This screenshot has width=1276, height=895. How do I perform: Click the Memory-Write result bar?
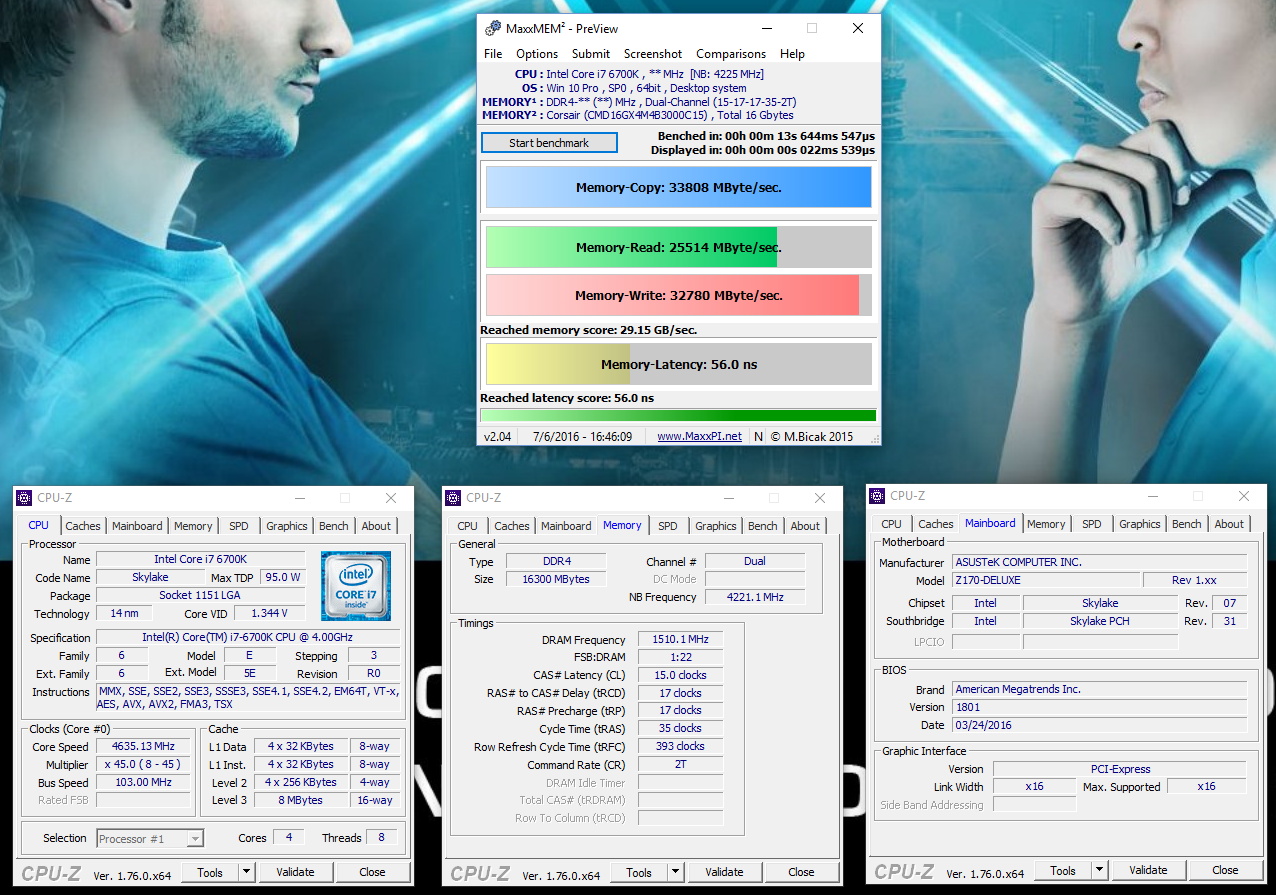678,295
